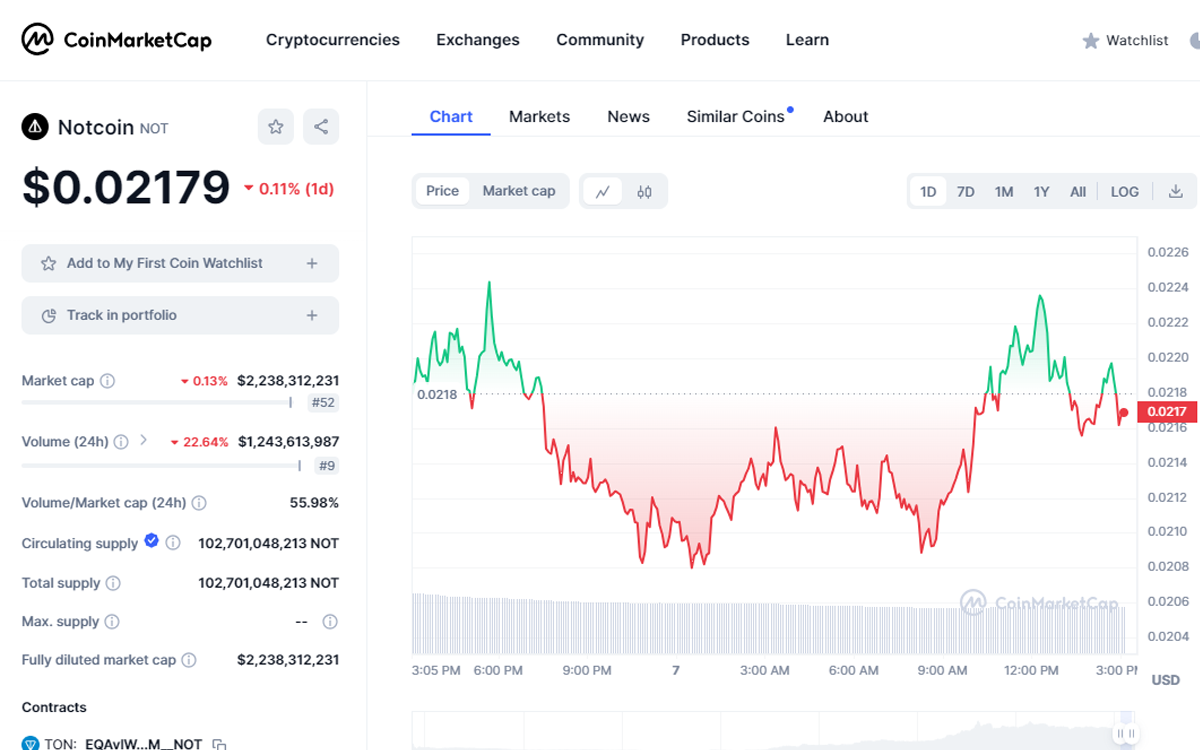Click Track in portfolio button

pyautogui.click(x=180, y=315)
